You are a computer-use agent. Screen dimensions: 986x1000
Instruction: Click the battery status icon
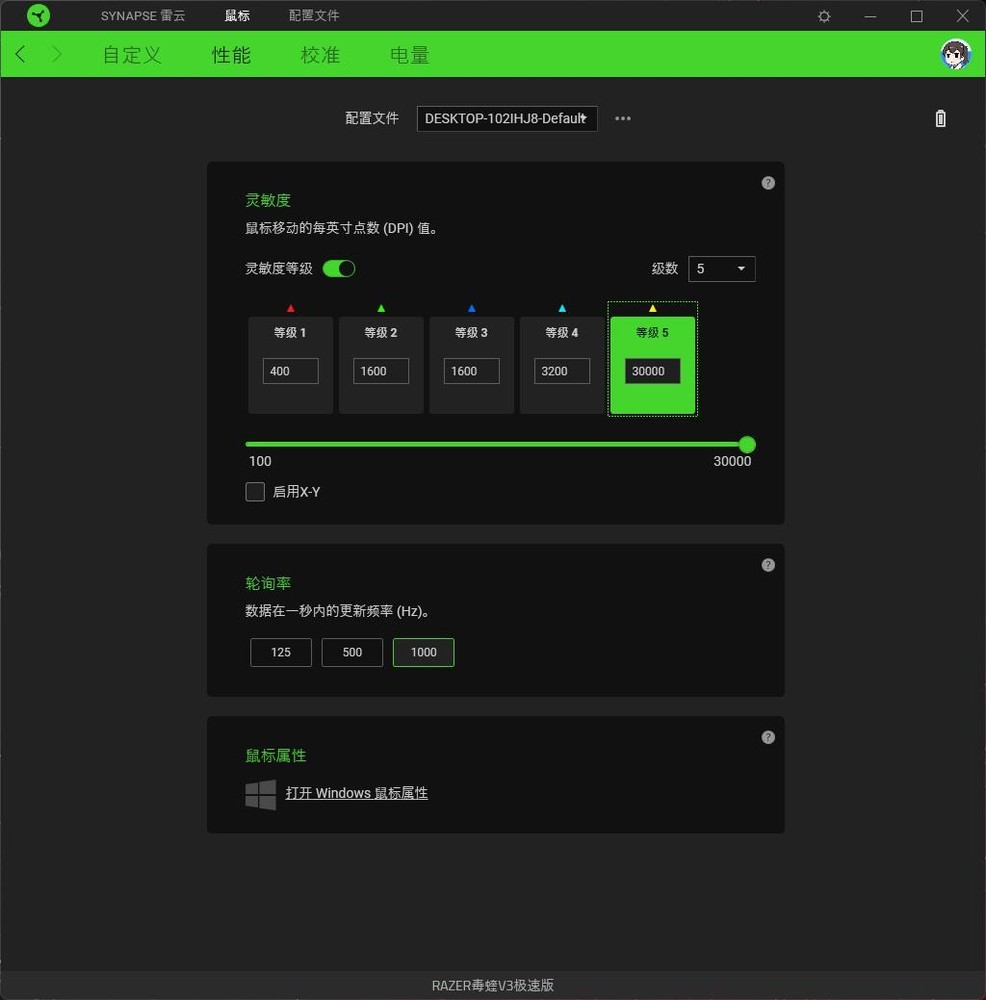click(x=941, y=119)
